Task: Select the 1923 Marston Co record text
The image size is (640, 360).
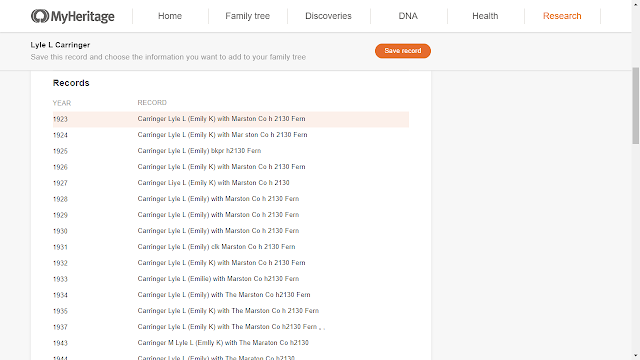Action: [221, 119]
